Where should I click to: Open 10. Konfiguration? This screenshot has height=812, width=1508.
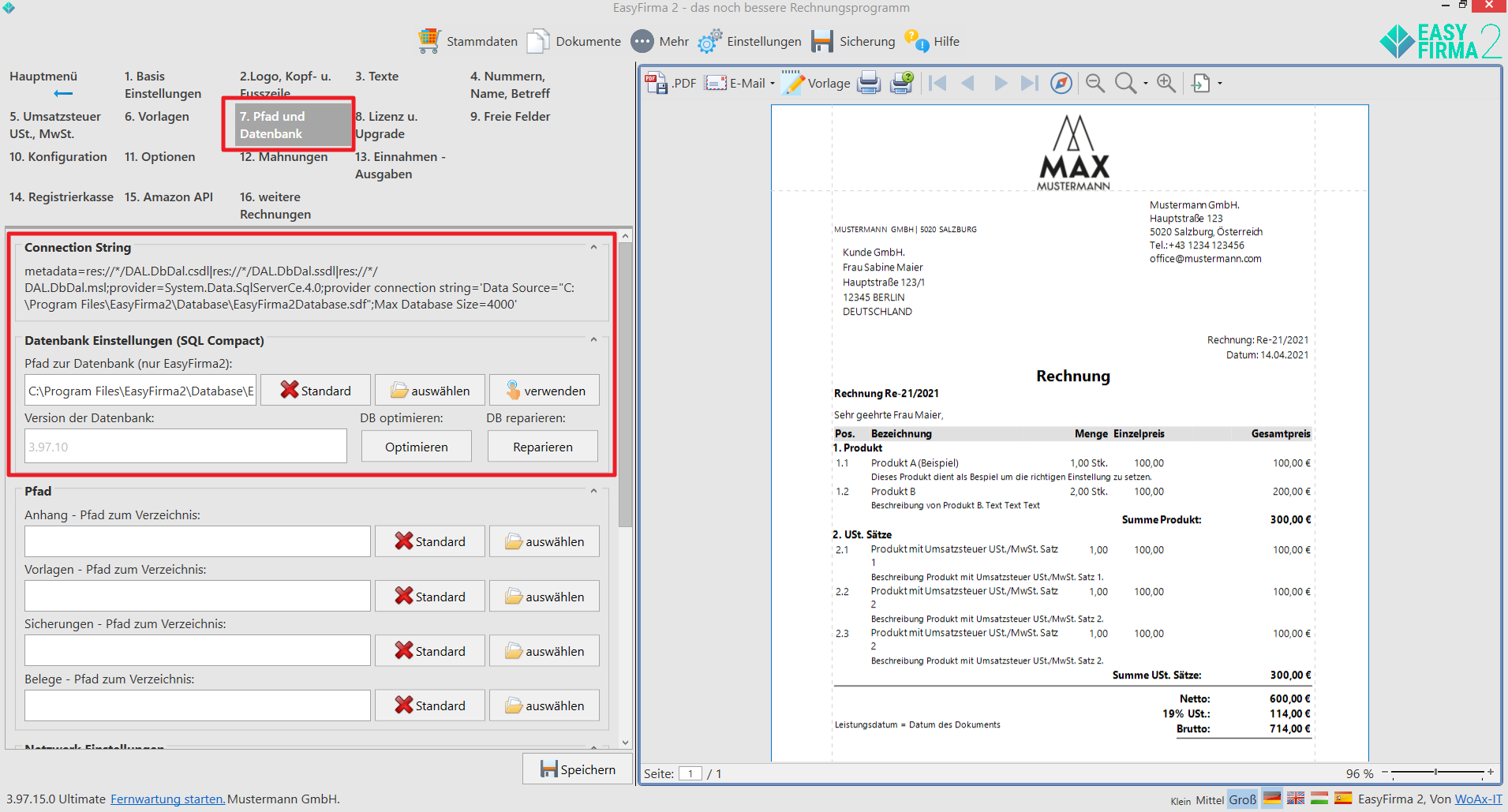pyautogui.click(x=58, y=157)
